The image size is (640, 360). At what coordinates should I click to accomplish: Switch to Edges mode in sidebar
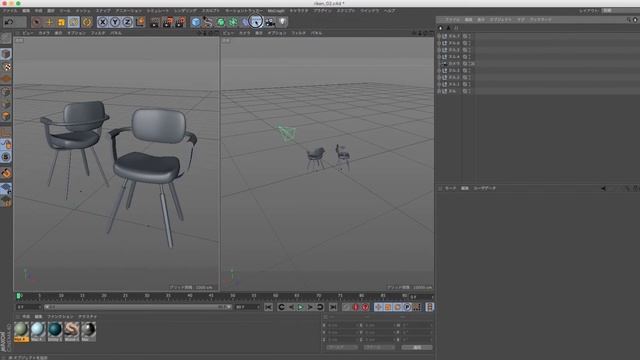click(6, 104)
